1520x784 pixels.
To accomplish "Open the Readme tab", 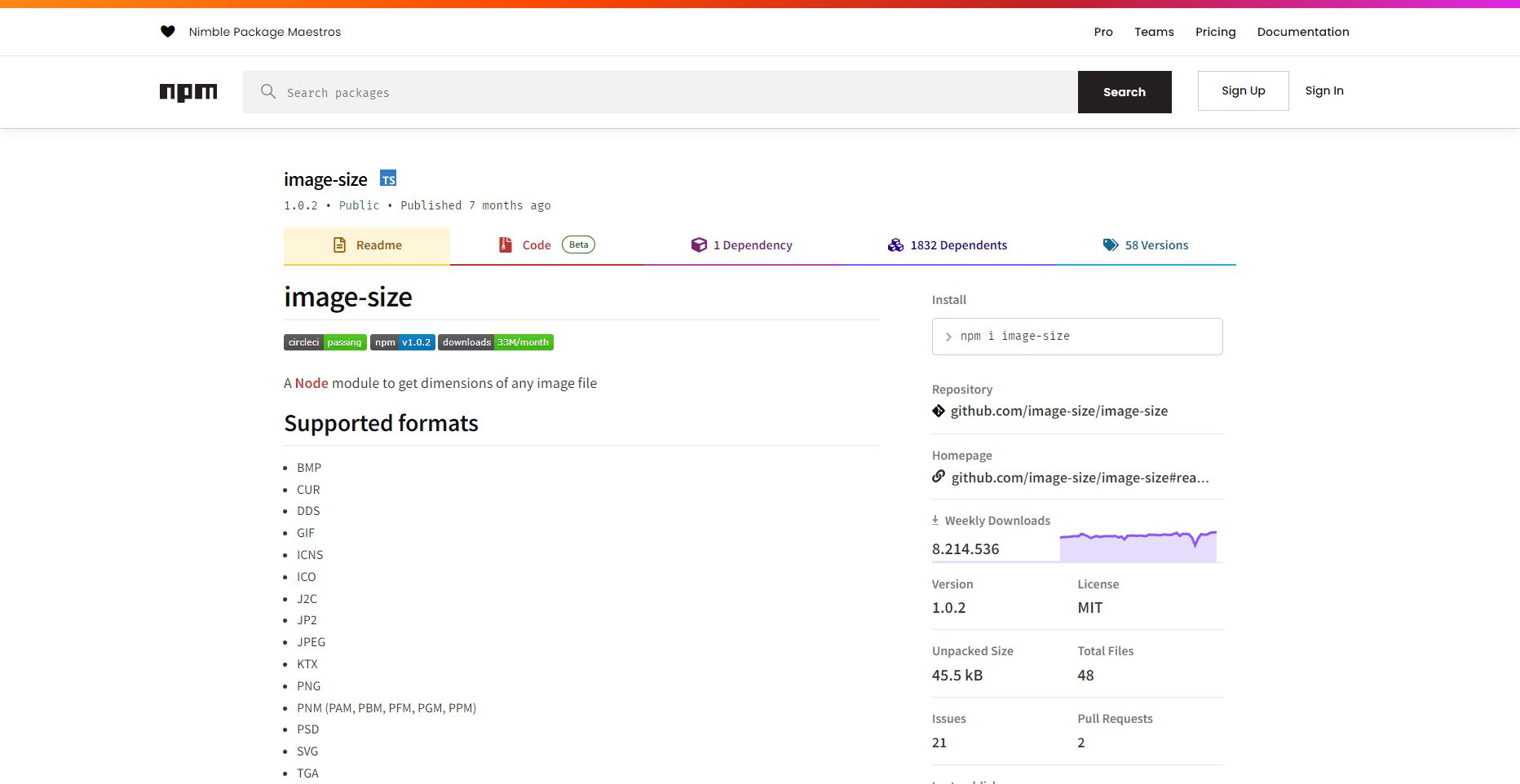I will (367, 245).
